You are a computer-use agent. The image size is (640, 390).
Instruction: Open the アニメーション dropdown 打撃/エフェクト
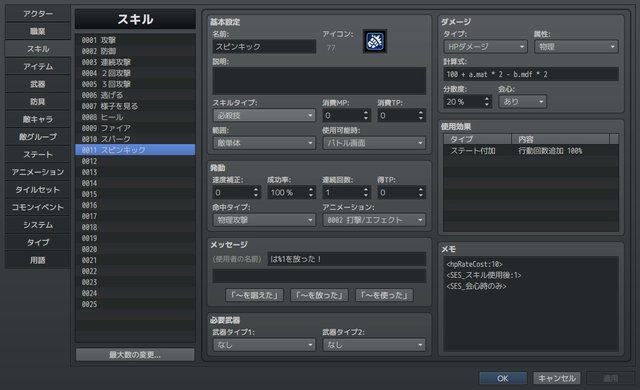(374, 220)
